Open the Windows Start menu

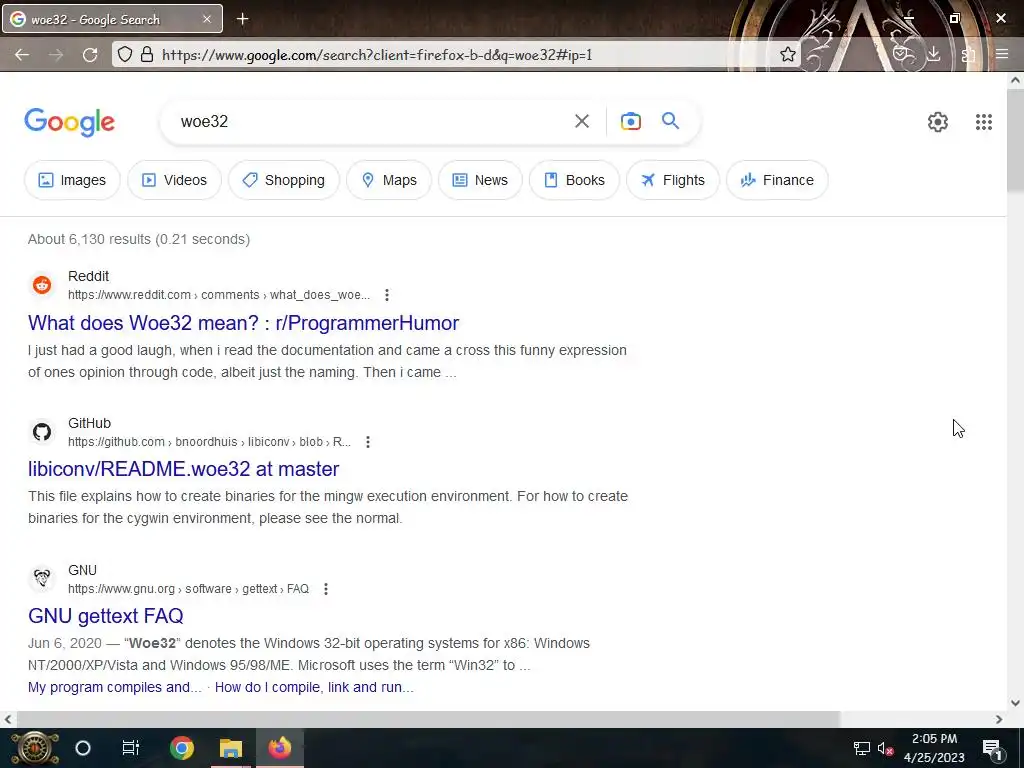(x=34, y=748)
